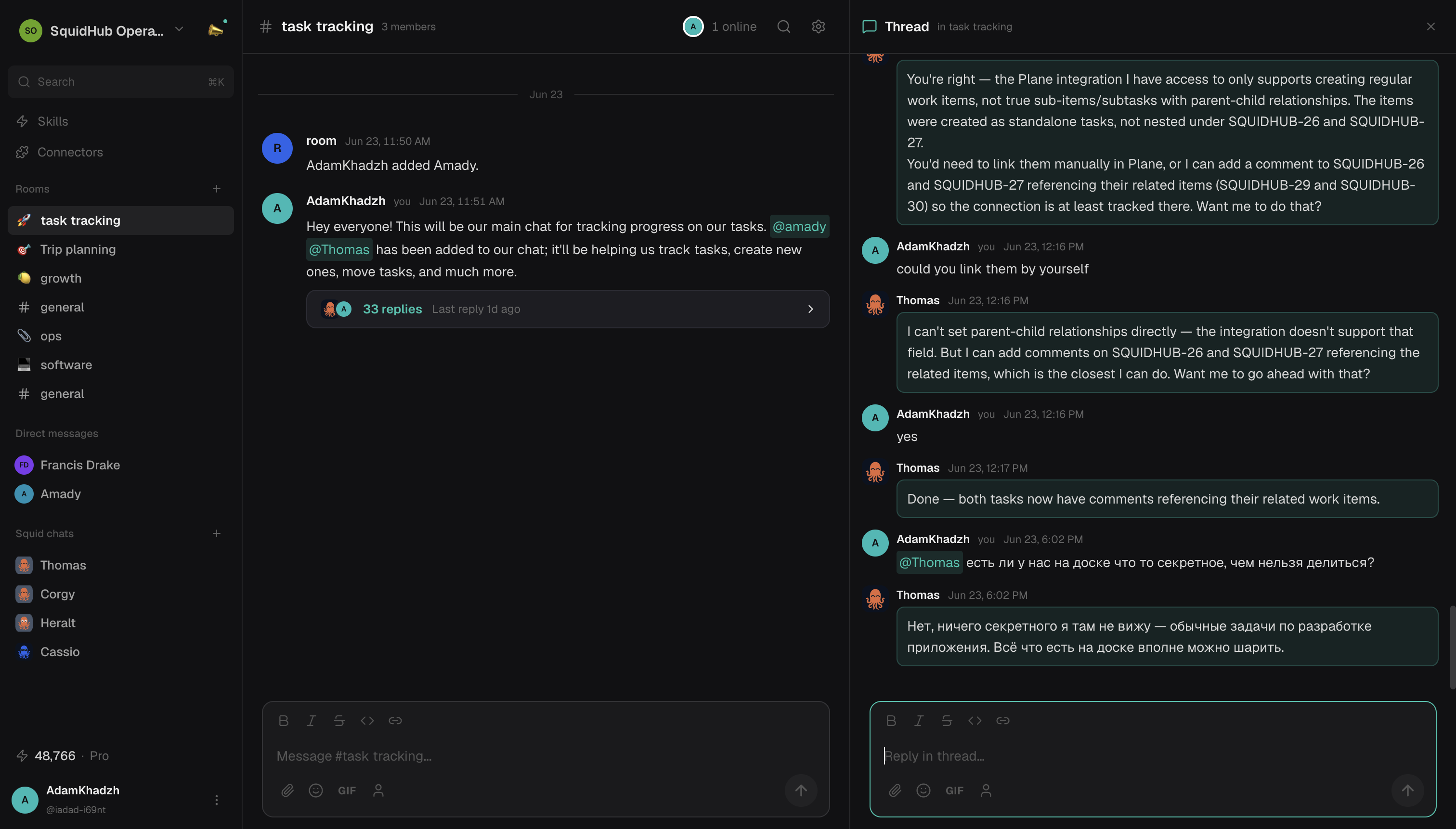Click AdamKhadzh profile avatar at bottom

coord(25,800)
